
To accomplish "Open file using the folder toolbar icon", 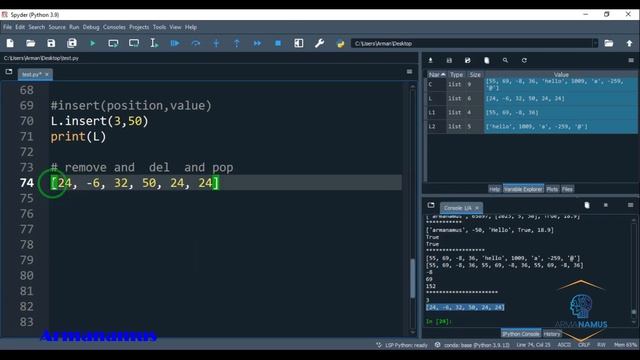I will pos(31,43).
